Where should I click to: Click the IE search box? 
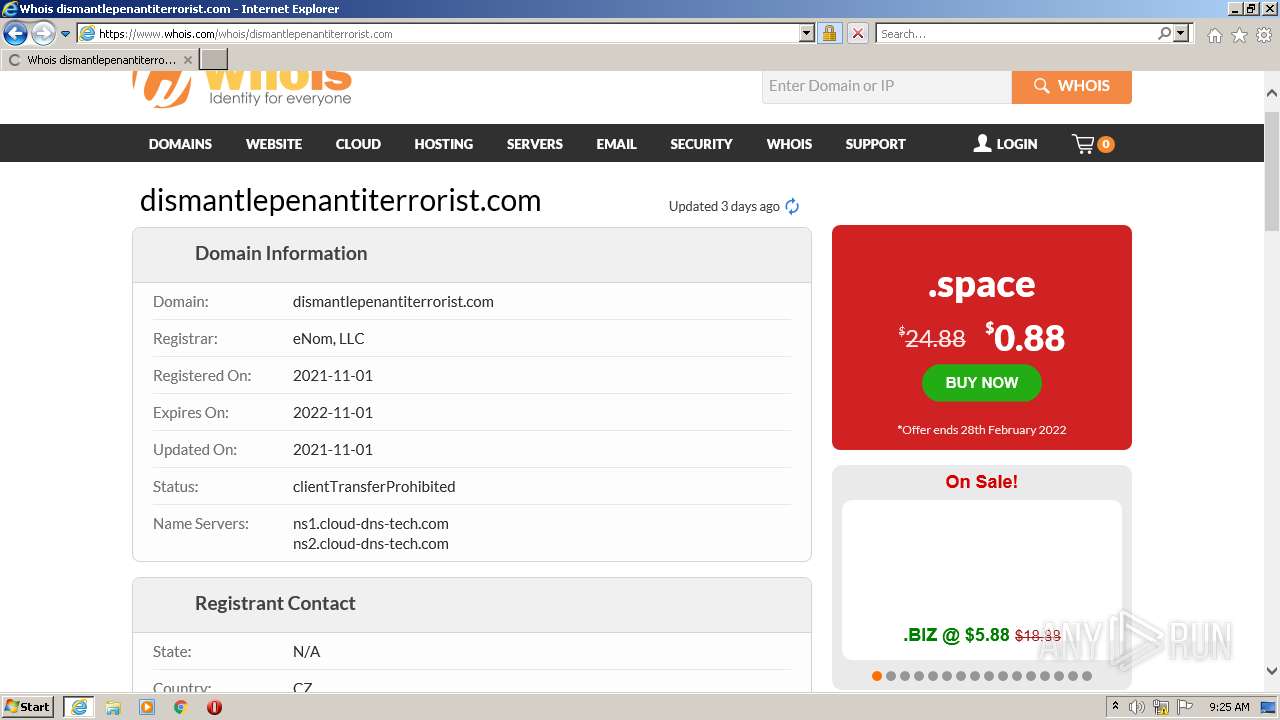[1016, 33]
